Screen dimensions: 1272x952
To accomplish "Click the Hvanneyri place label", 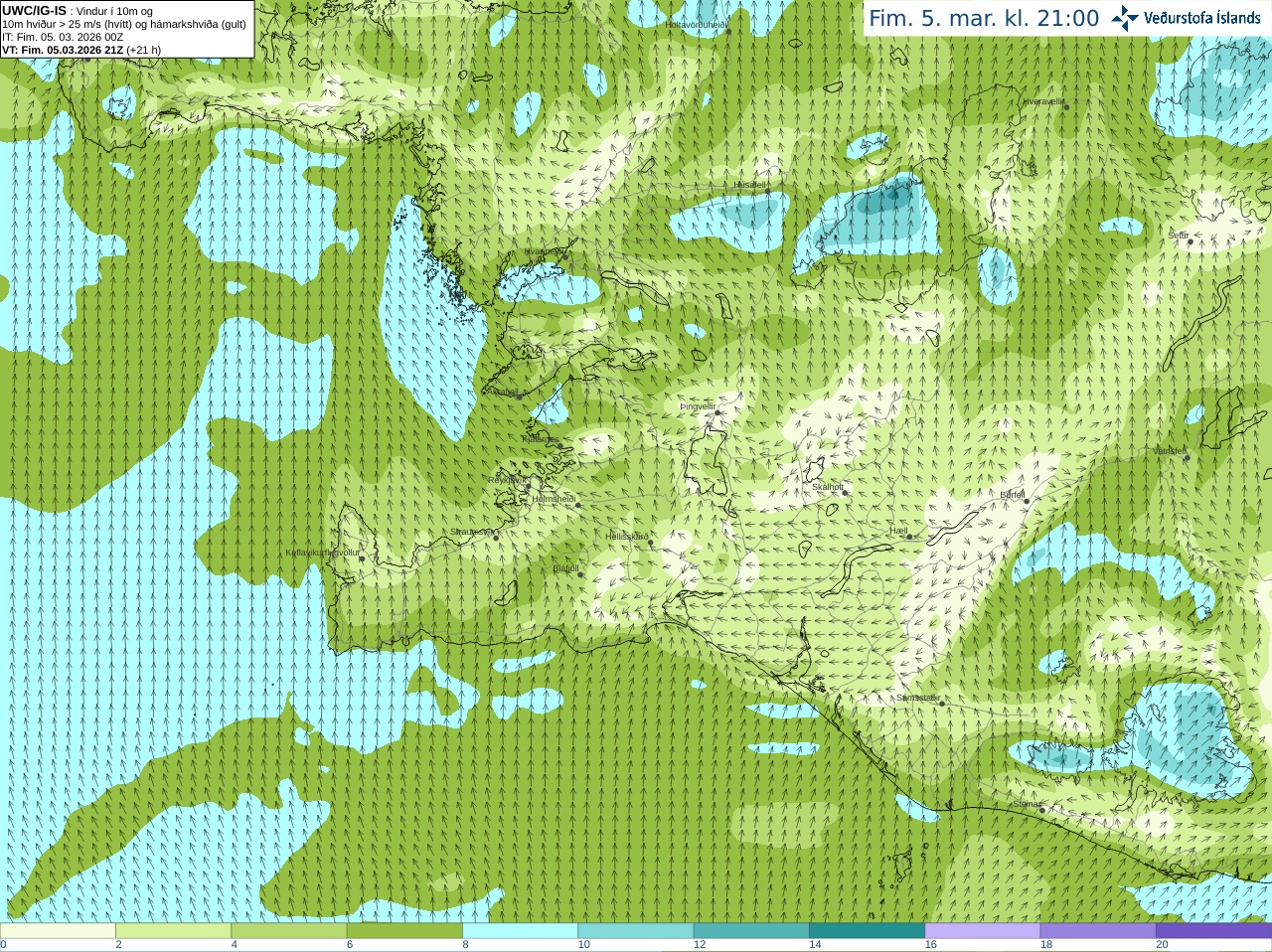I will click(543, 251).
